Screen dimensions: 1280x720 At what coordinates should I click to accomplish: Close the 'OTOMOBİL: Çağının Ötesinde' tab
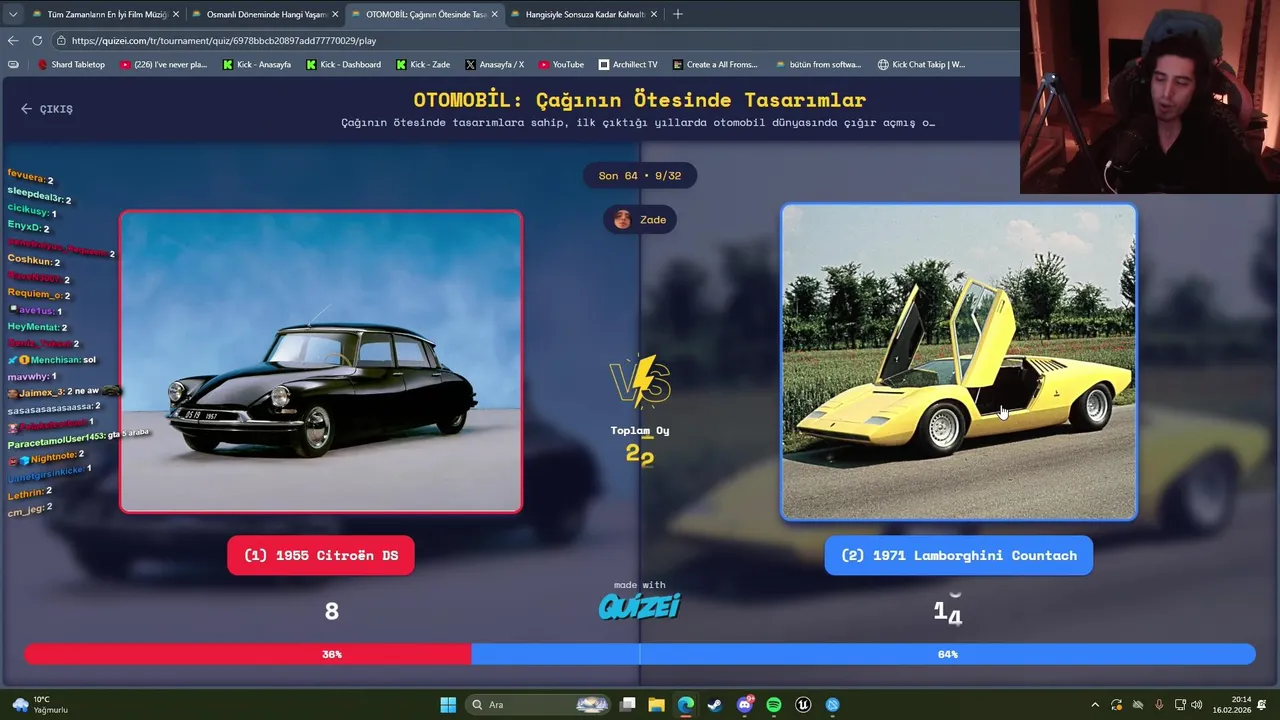[x=494, y=14]
